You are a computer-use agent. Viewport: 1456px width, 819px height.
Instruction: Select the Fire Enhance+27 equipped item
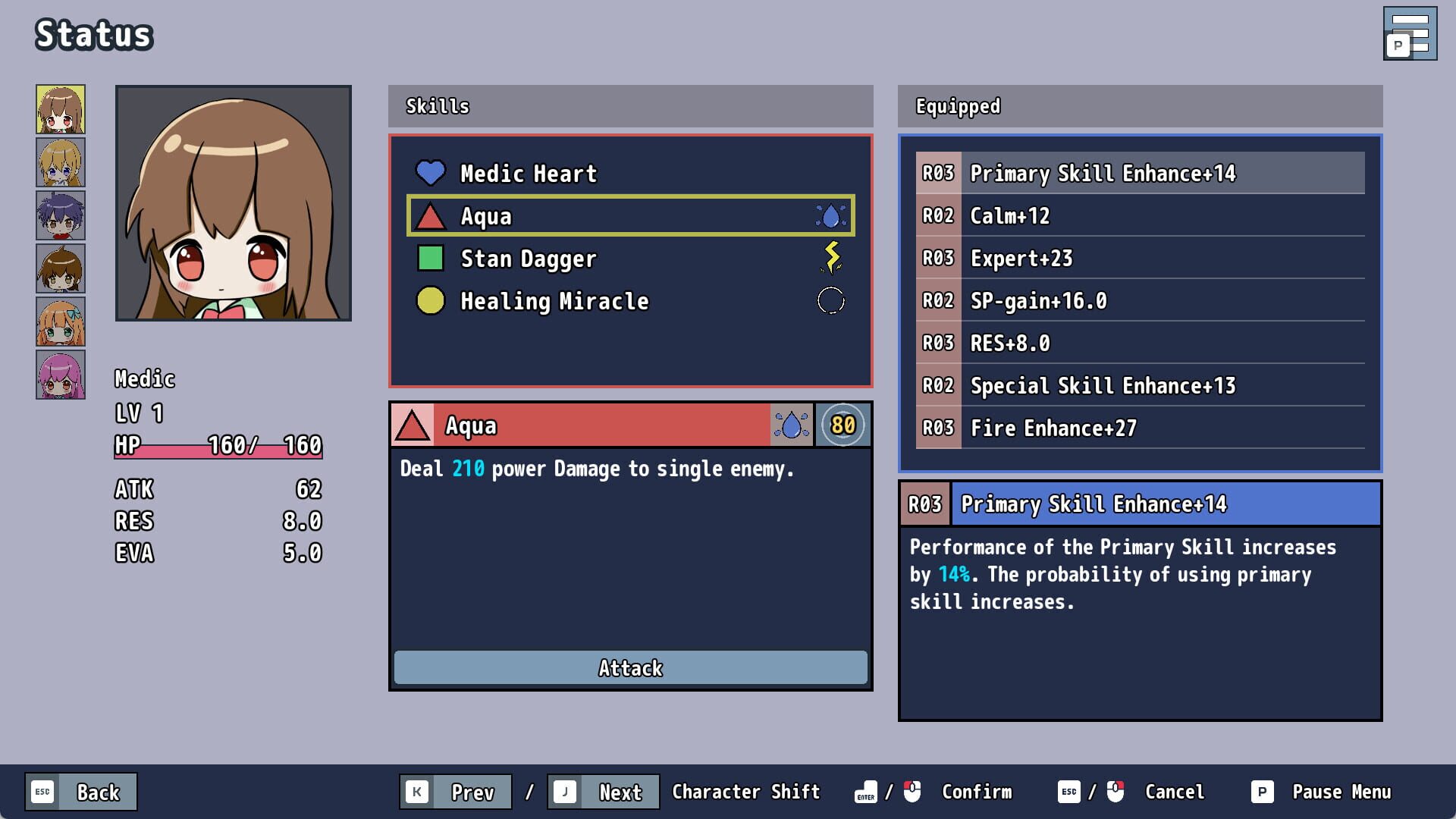click(x=1137, y=428)
